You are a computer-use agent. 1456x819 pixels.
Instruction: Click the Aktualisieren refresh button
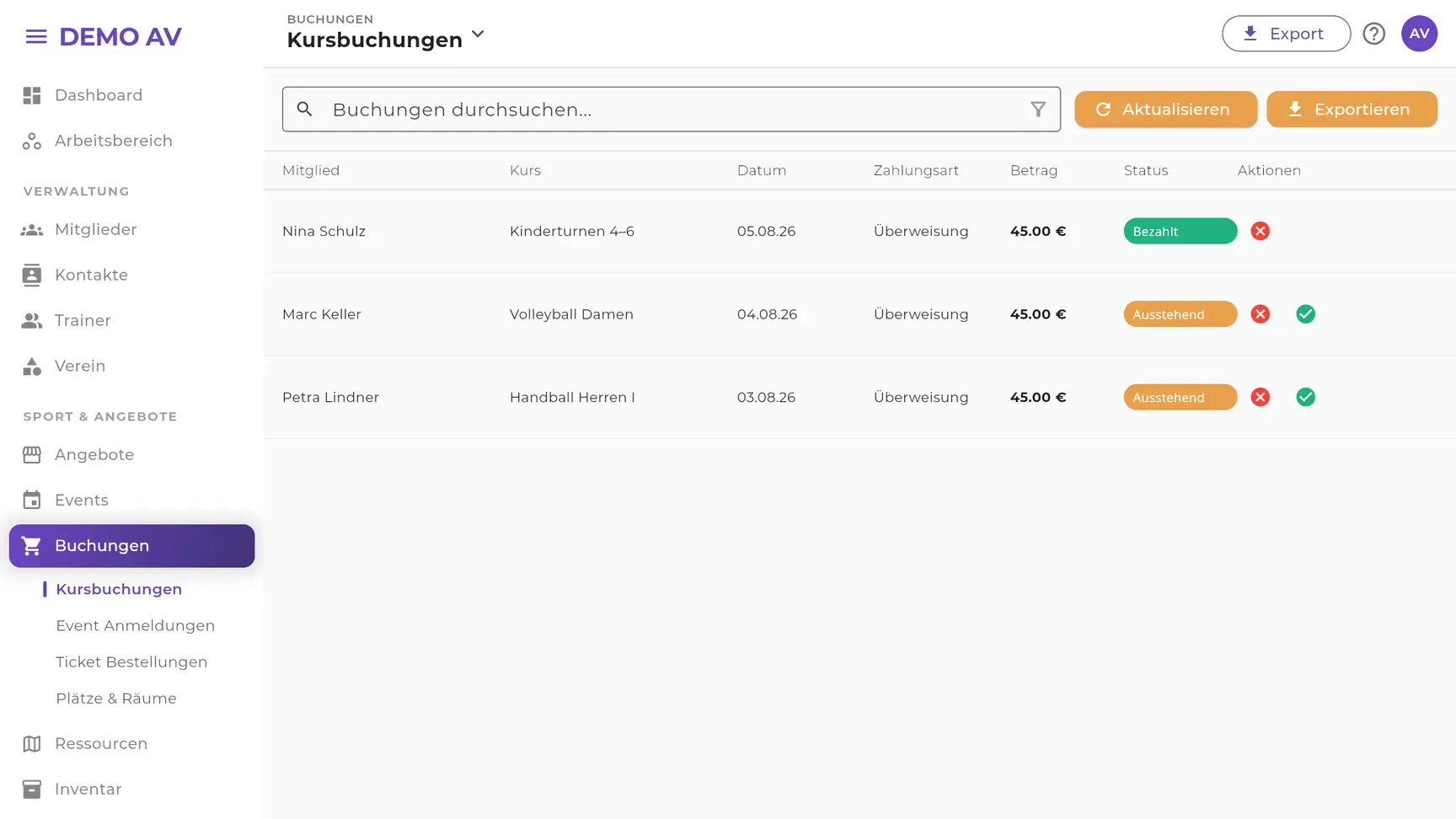[x=1166, y=110]
